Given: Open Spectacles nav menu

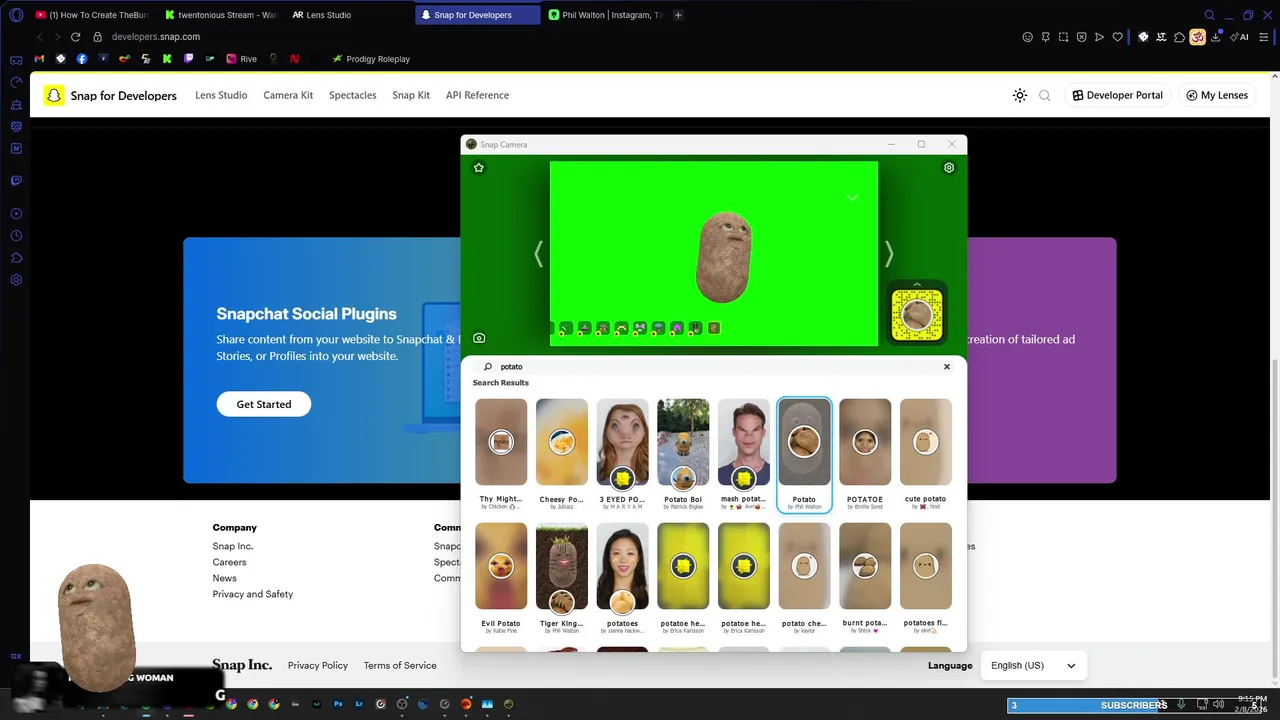Looking at the screenshot, I should (353, 95).
